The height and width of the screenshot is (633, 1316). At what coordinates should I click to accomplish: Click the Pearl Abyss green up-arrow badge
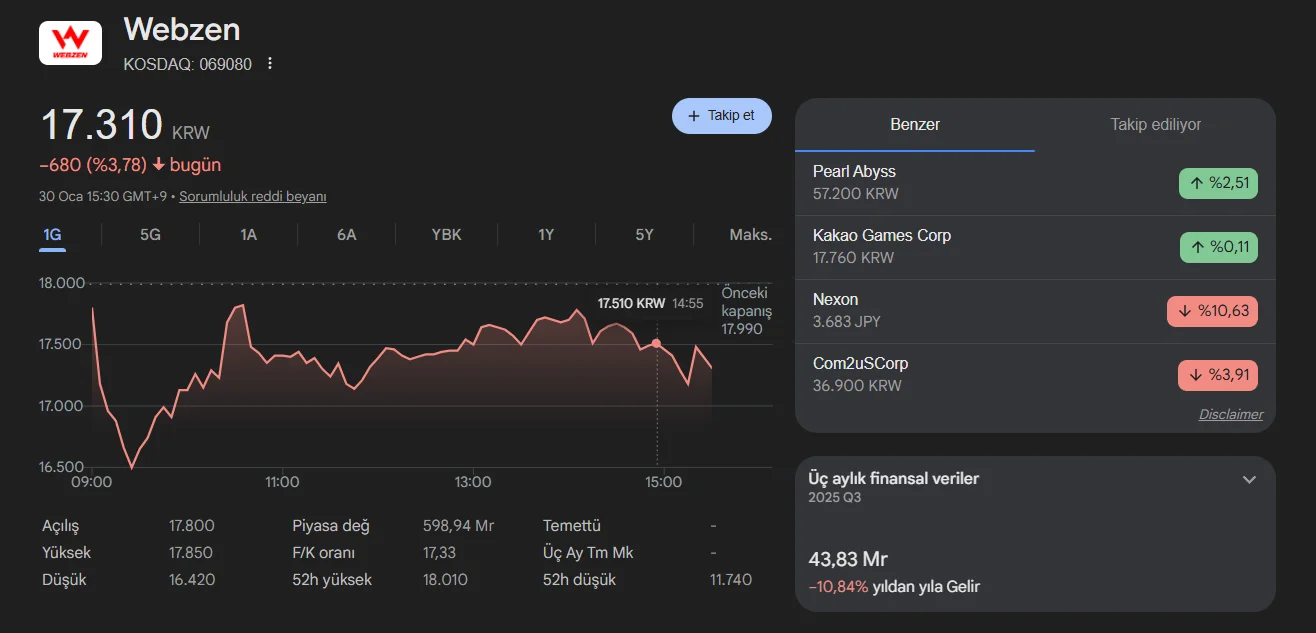click(1217, 183)
